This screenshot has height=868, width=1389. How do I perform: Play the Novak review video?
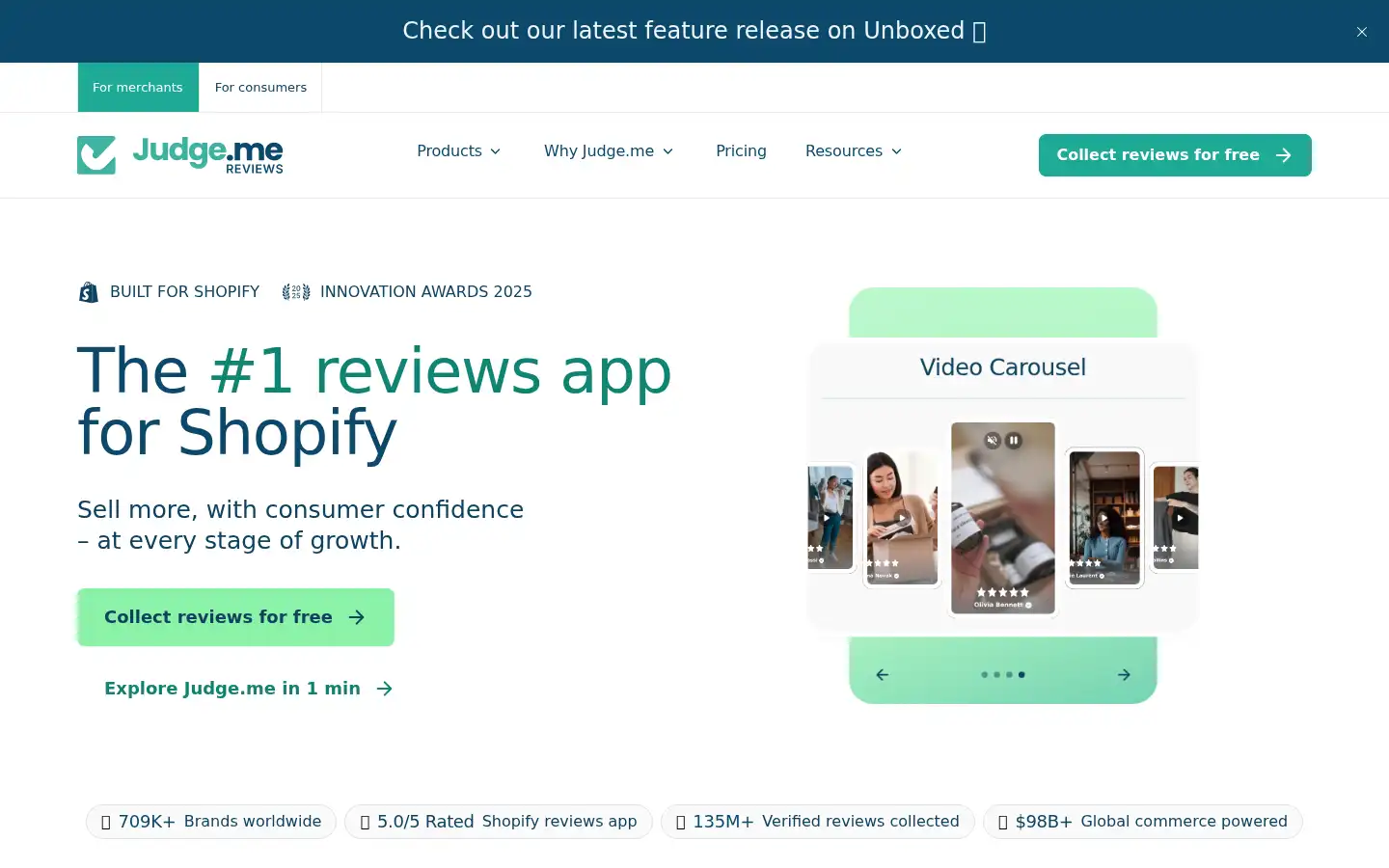901,518
